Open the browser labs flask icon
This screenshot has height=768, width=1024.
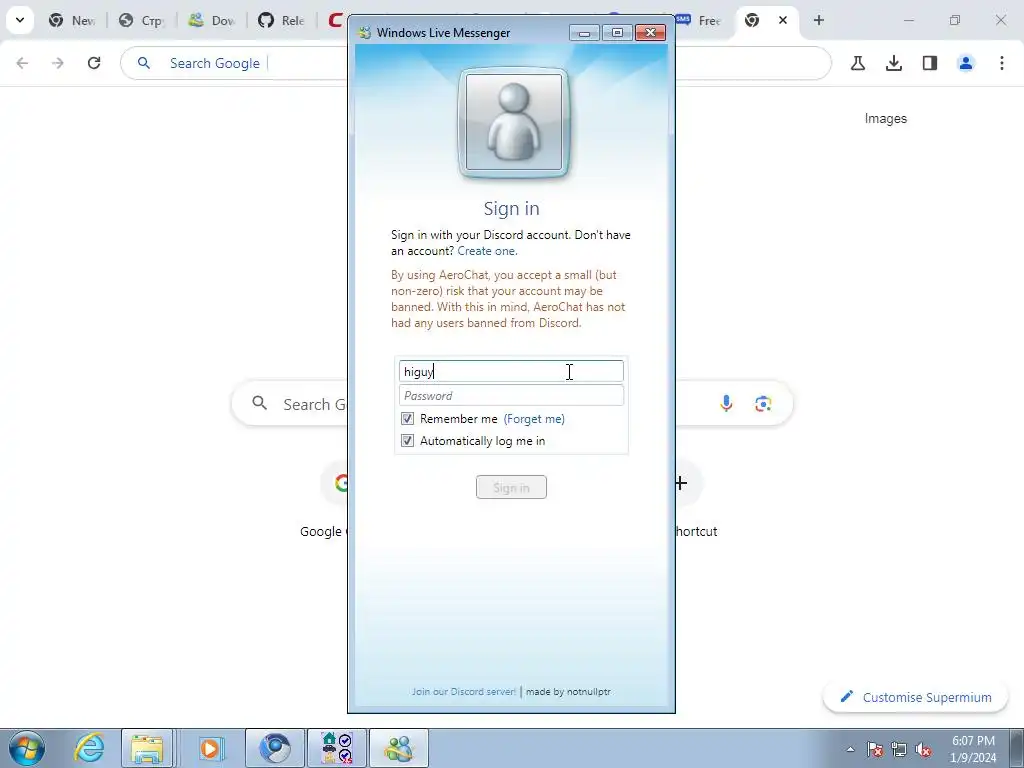click(858, 63)
